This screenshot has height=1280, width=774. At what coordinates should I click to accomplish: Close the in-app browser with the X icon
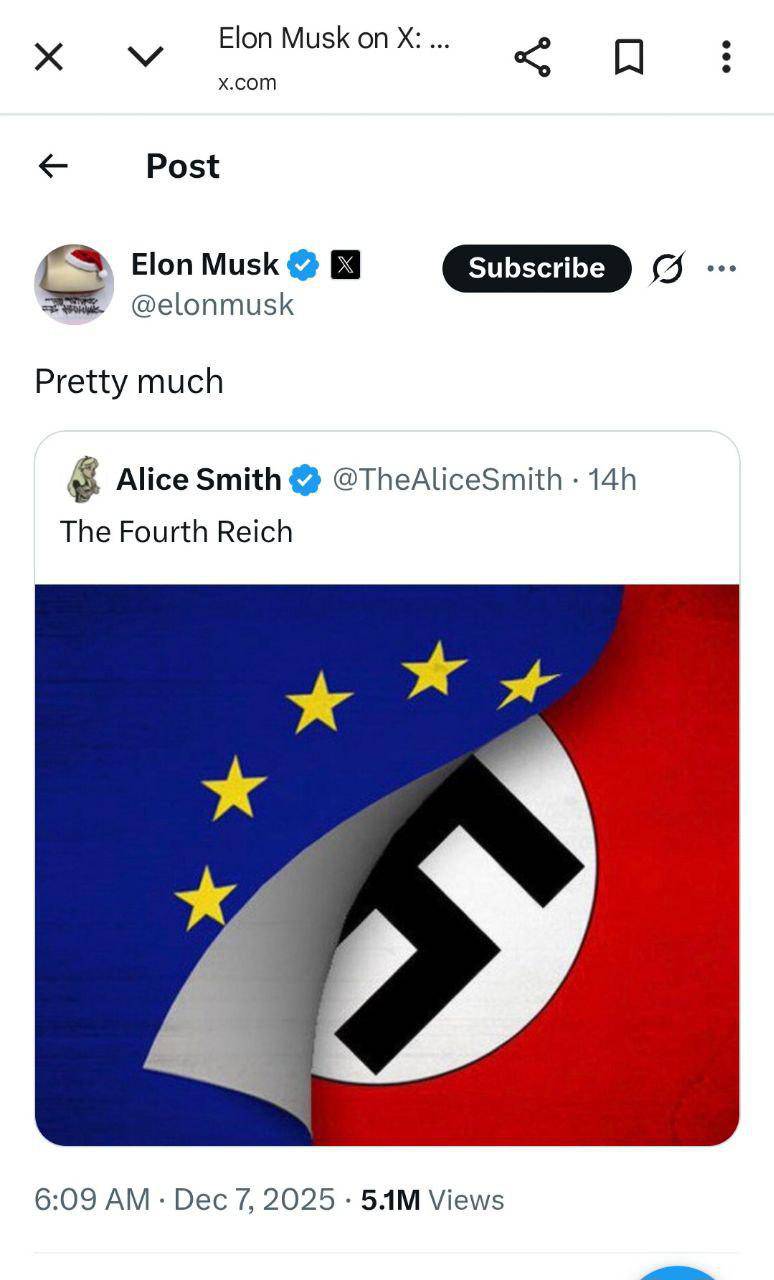pyautogui.click(x=48, y=57)
